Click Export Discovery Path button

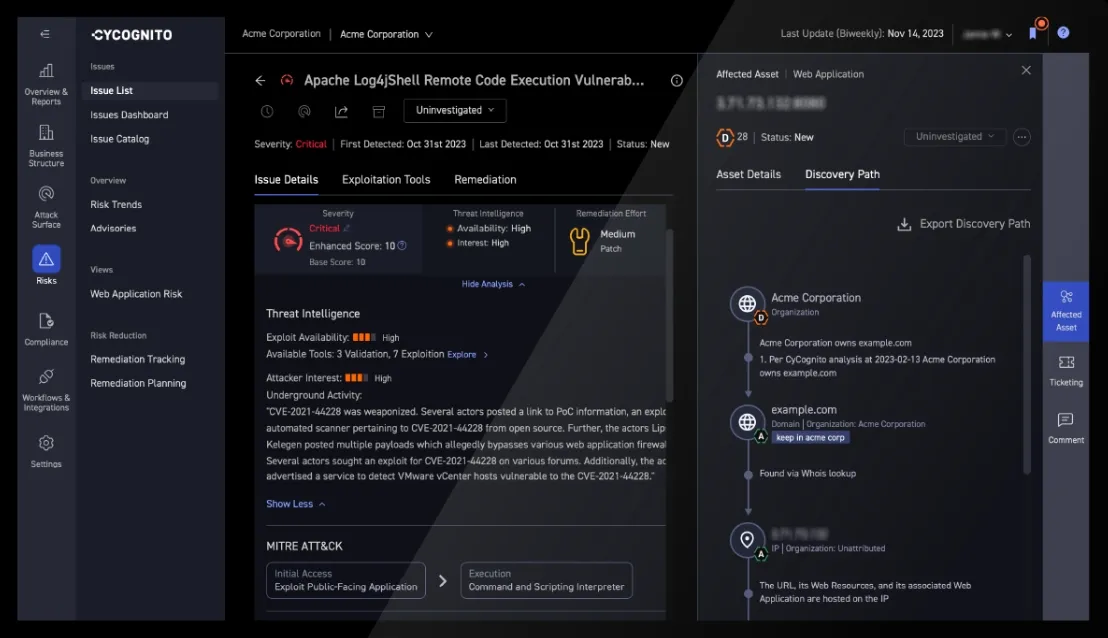pos(963,224)
